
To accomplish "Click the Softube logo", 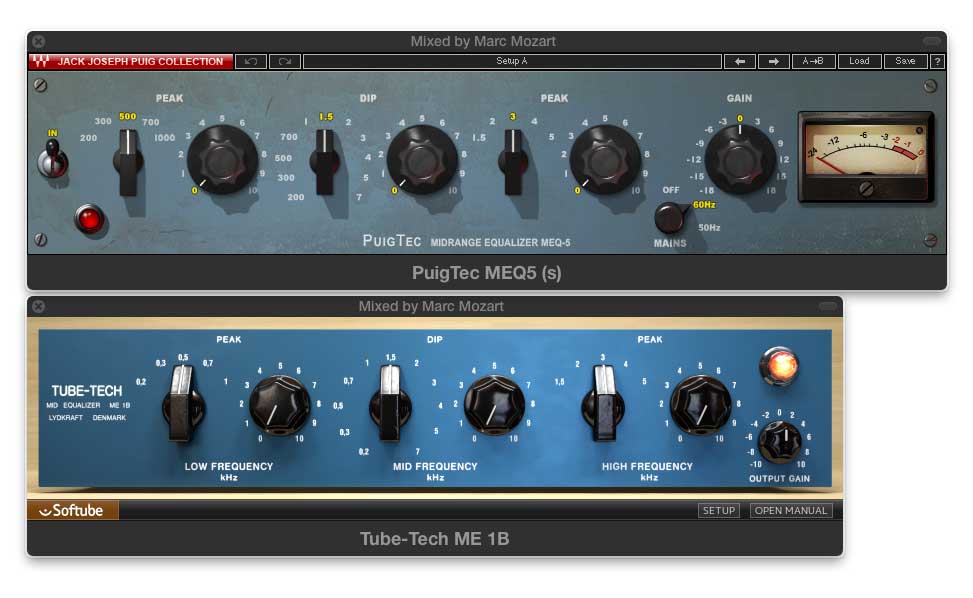I will click(72, 511).
